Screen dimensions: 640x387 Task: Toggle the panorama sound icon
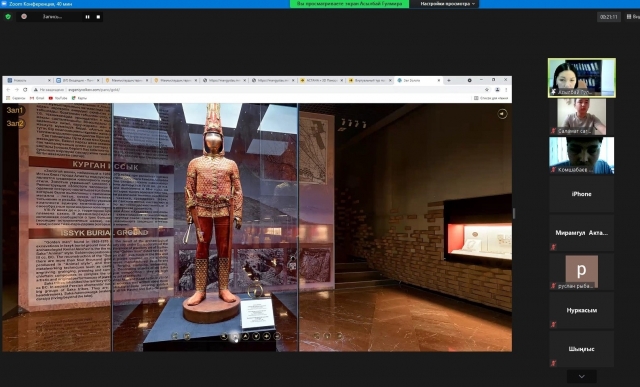502,114
